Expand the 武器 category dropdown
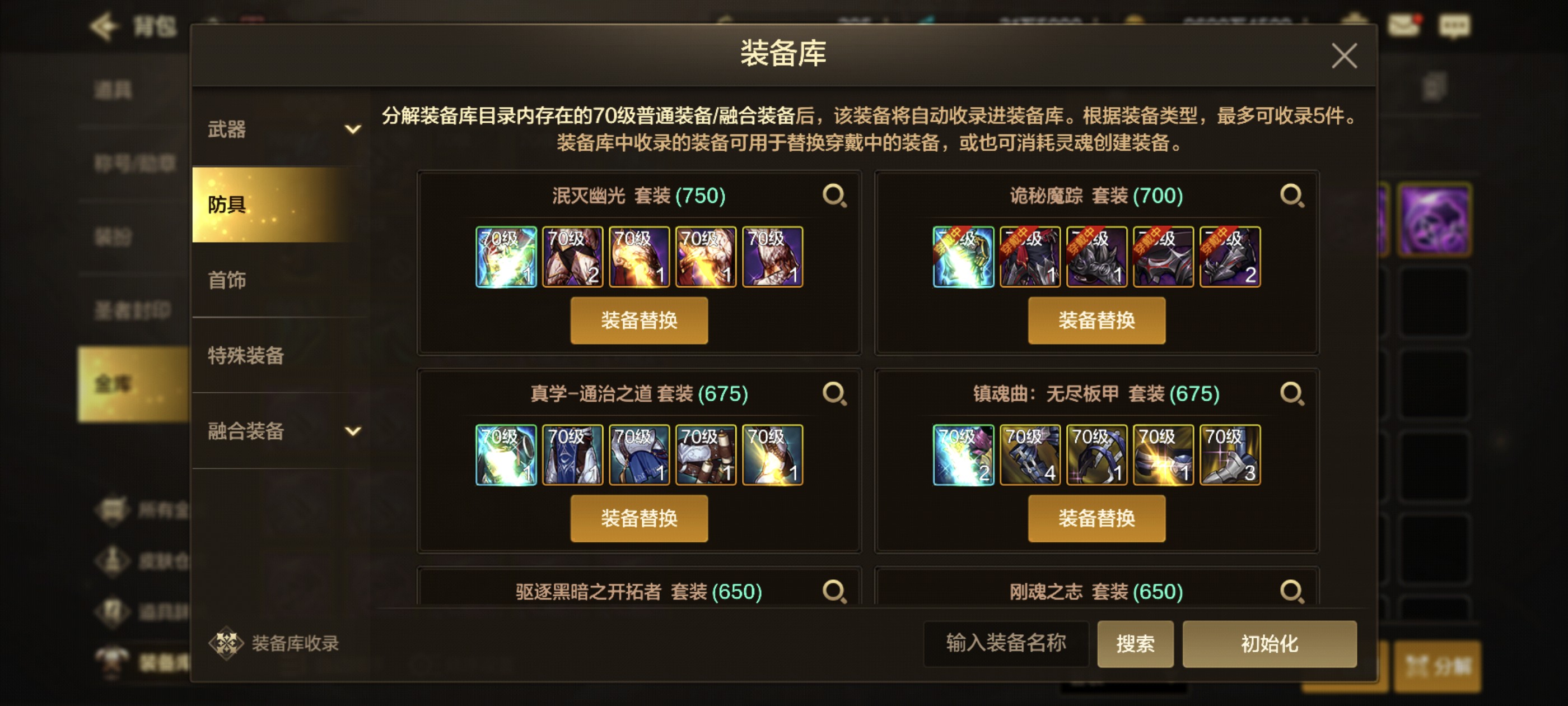1568x706 pixels. (353, 129)
